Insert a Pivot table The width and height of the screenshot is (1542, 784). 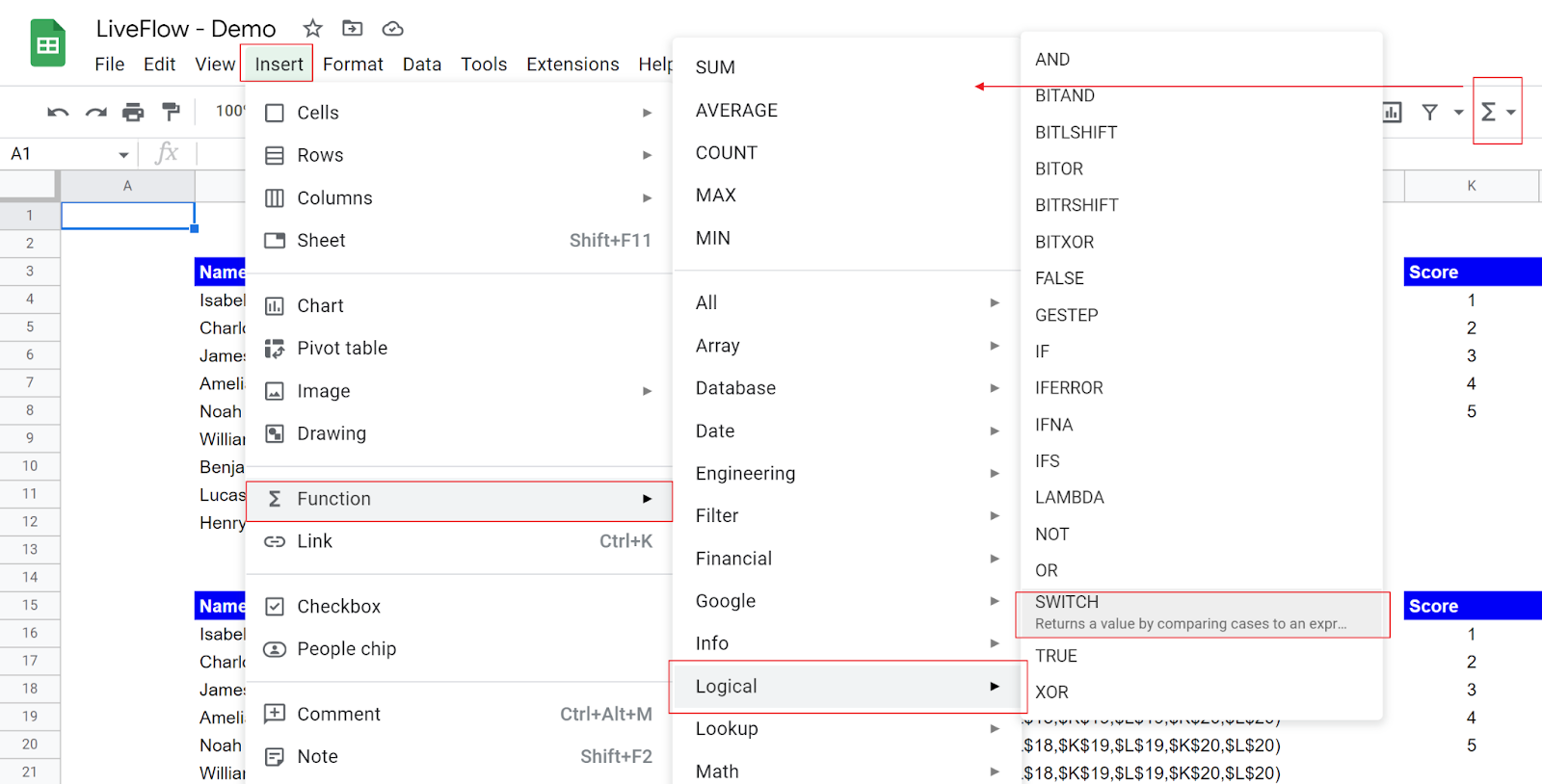pos(459,348)
